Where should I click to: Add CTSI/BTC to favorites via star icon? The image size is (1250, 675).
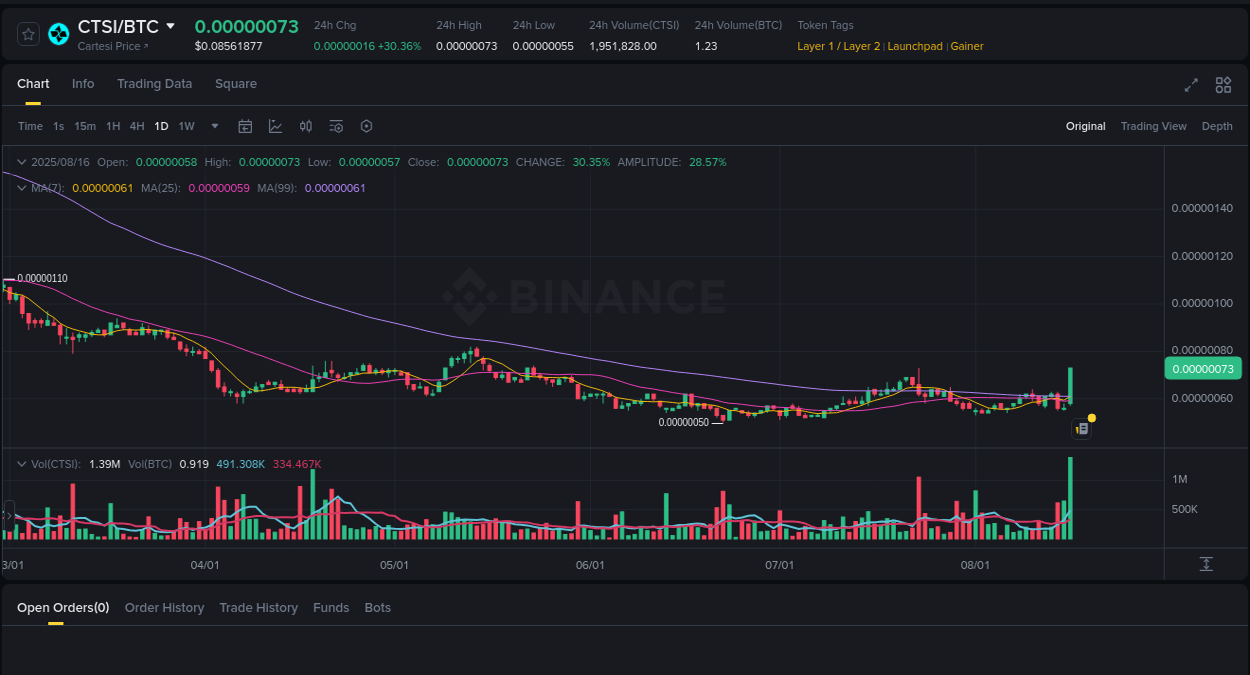(x=27, y=33)
